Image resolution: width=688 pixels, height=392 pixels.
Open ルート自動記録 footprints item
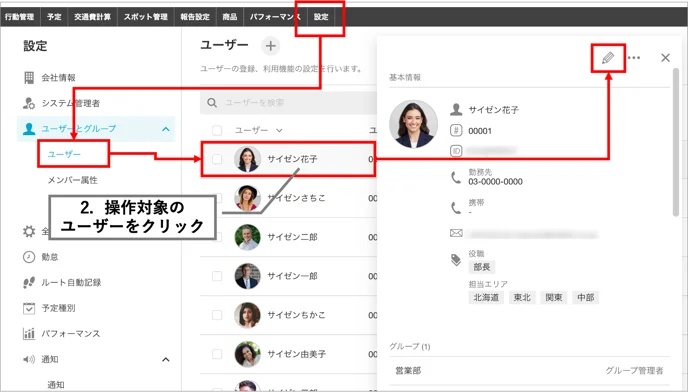coord(29,282)
